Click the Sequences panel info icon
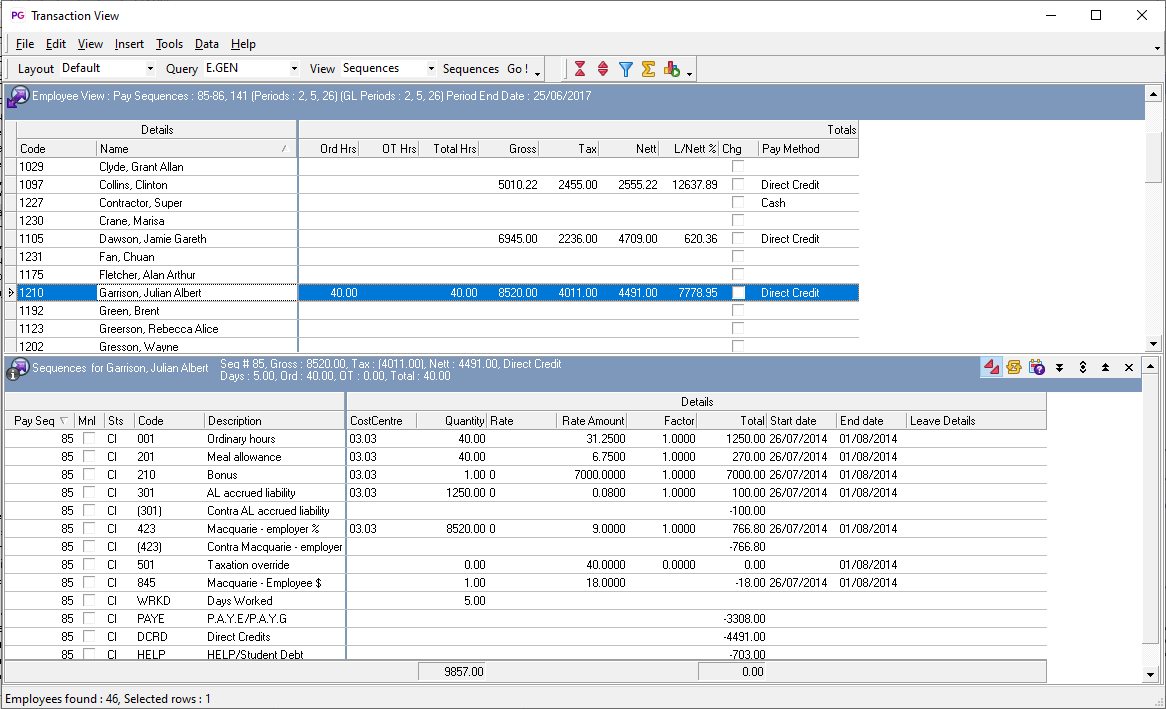The image size is (1166, 709). (18, 368)
